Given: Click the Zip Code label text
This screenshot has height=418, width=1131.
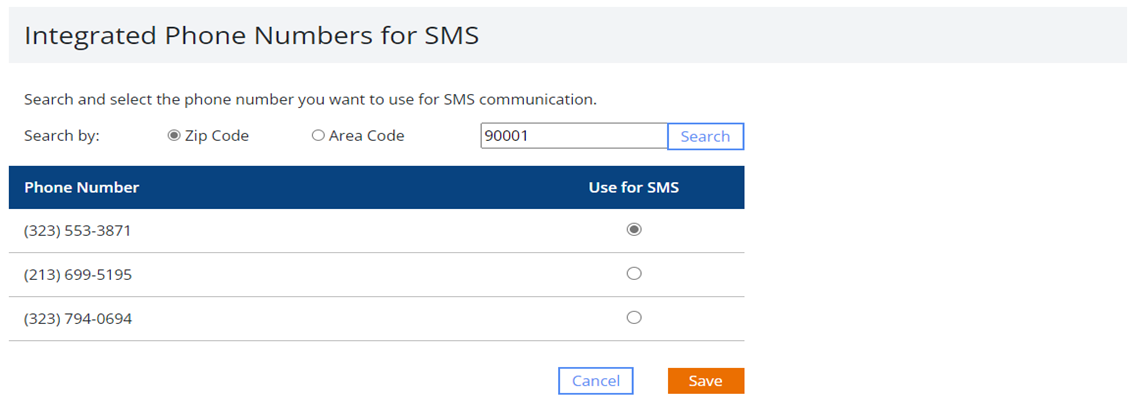Looking at the screenshot, I should (x=216, y=136).
